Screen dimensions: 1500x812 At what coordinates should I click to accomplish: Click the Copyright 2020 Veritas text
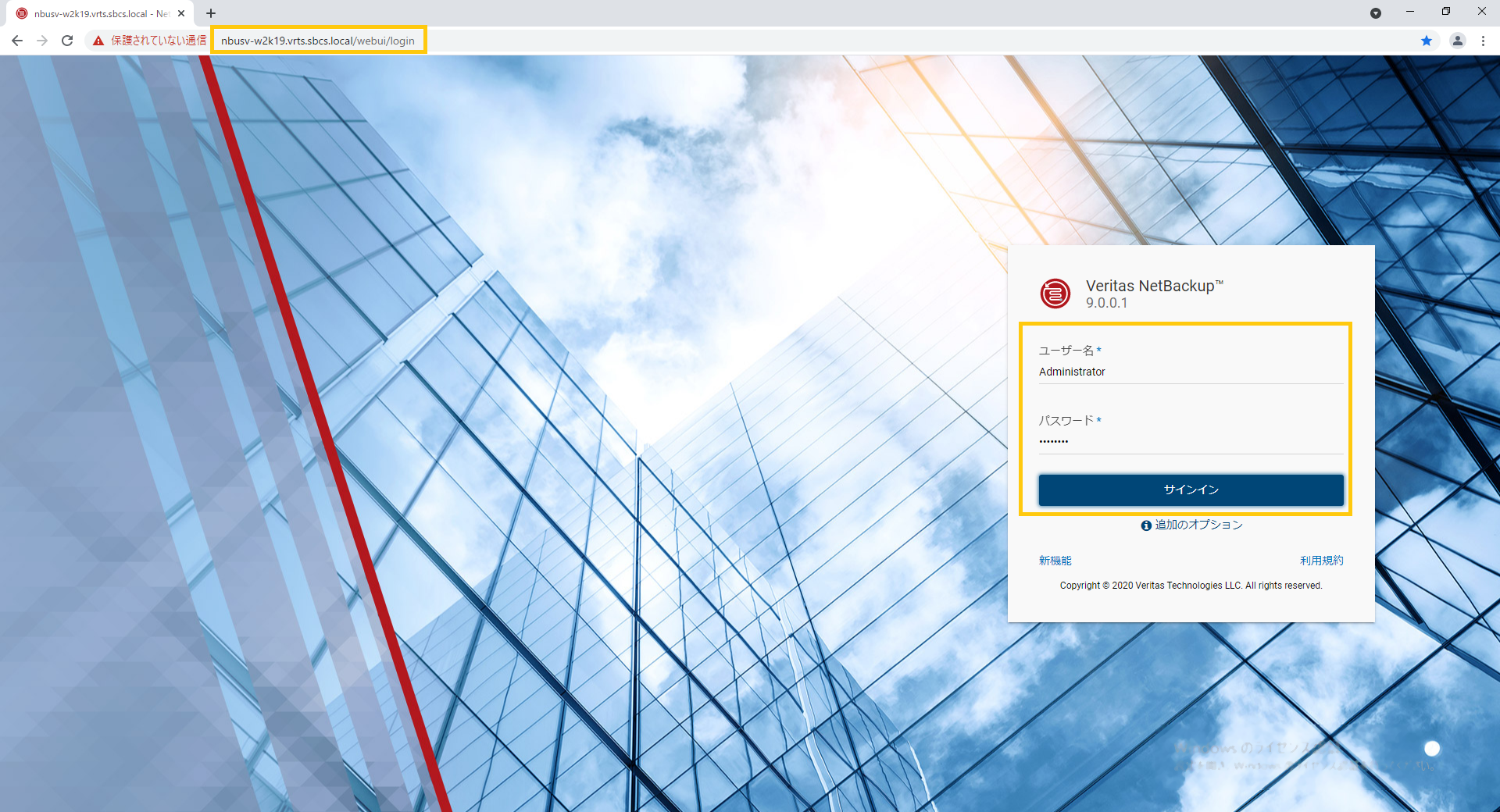coord(1191,586)
